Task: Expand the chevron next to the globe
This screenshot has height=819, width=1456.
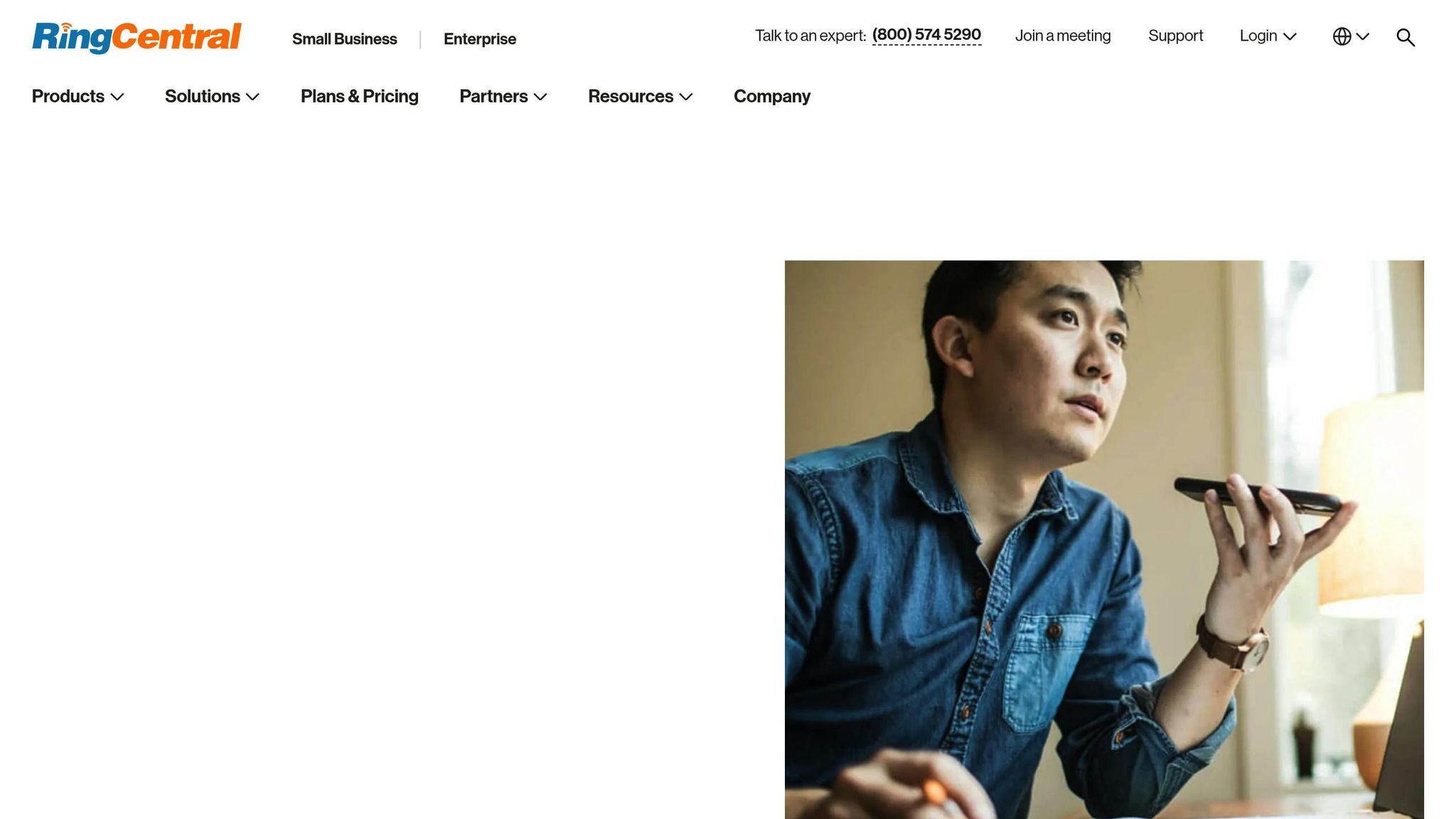Action: coord(1363,36)
